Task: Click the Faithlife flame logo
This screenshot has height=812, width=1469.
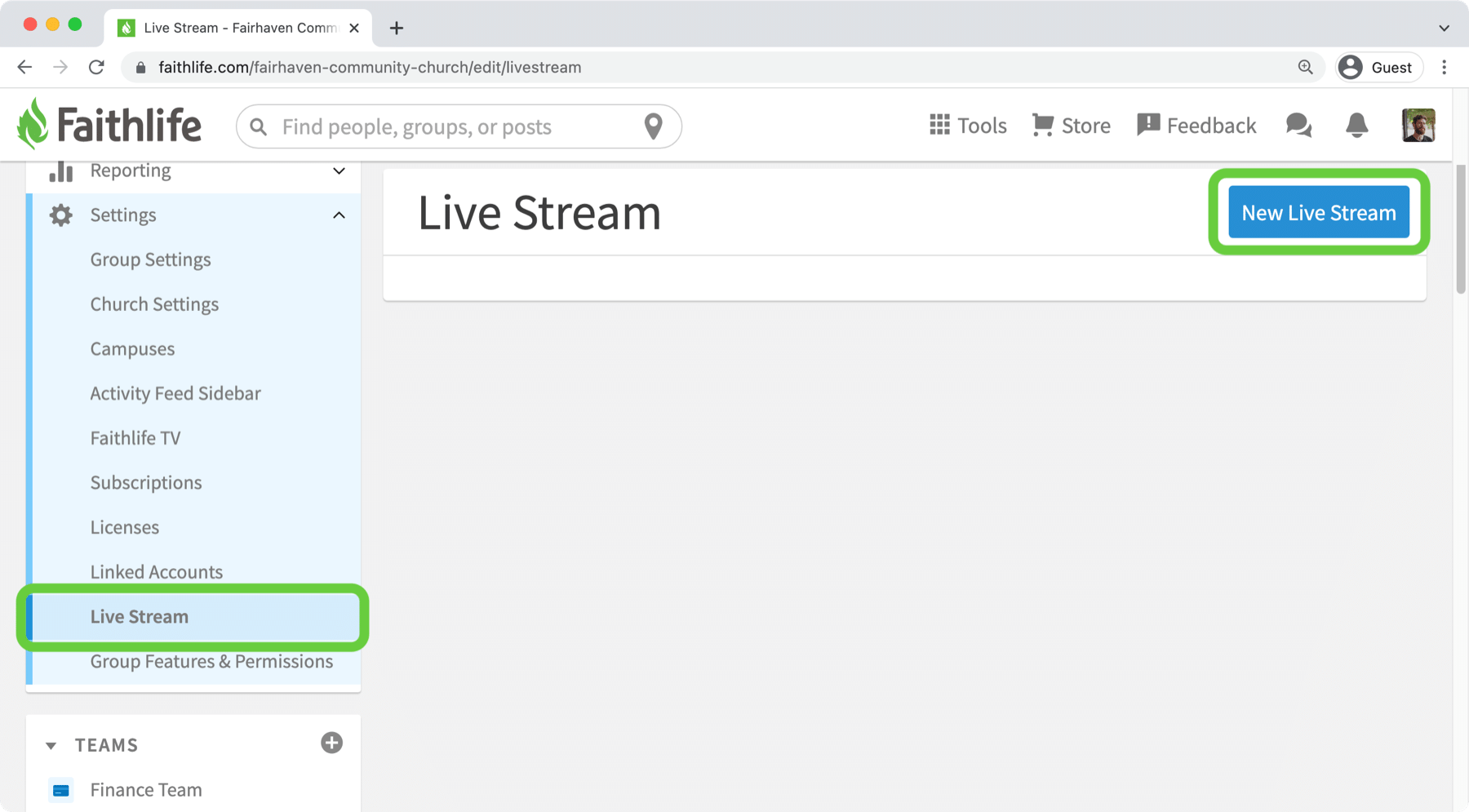Action: pos(33,125)
